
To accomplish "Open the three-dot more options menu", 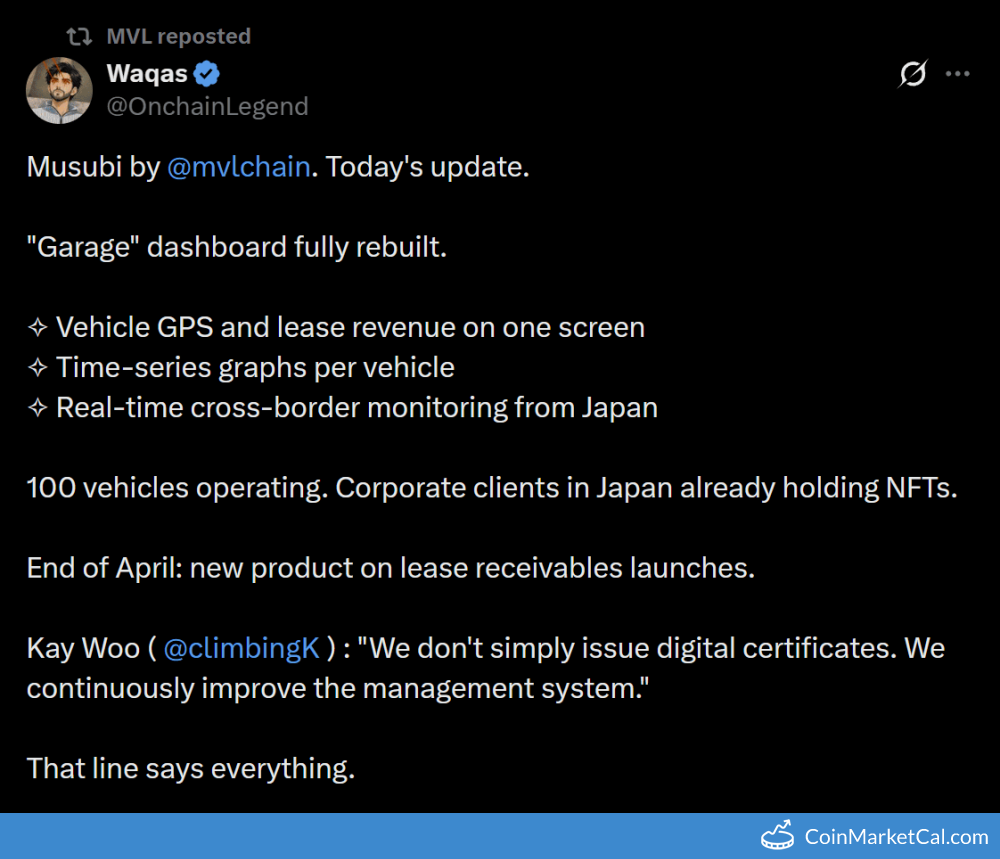I will (958, 74).
